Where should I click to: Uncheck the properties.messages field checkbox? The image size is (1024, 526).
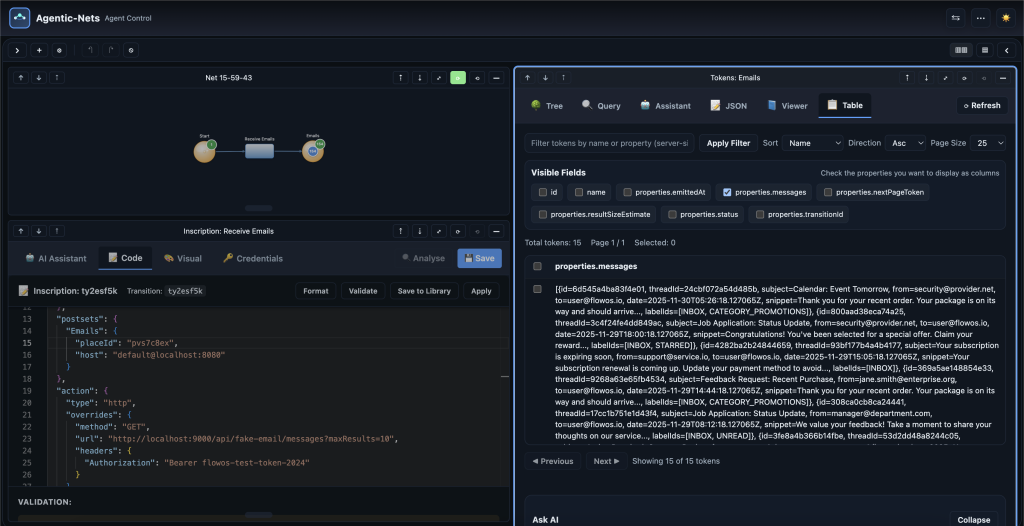pos(727,192)
